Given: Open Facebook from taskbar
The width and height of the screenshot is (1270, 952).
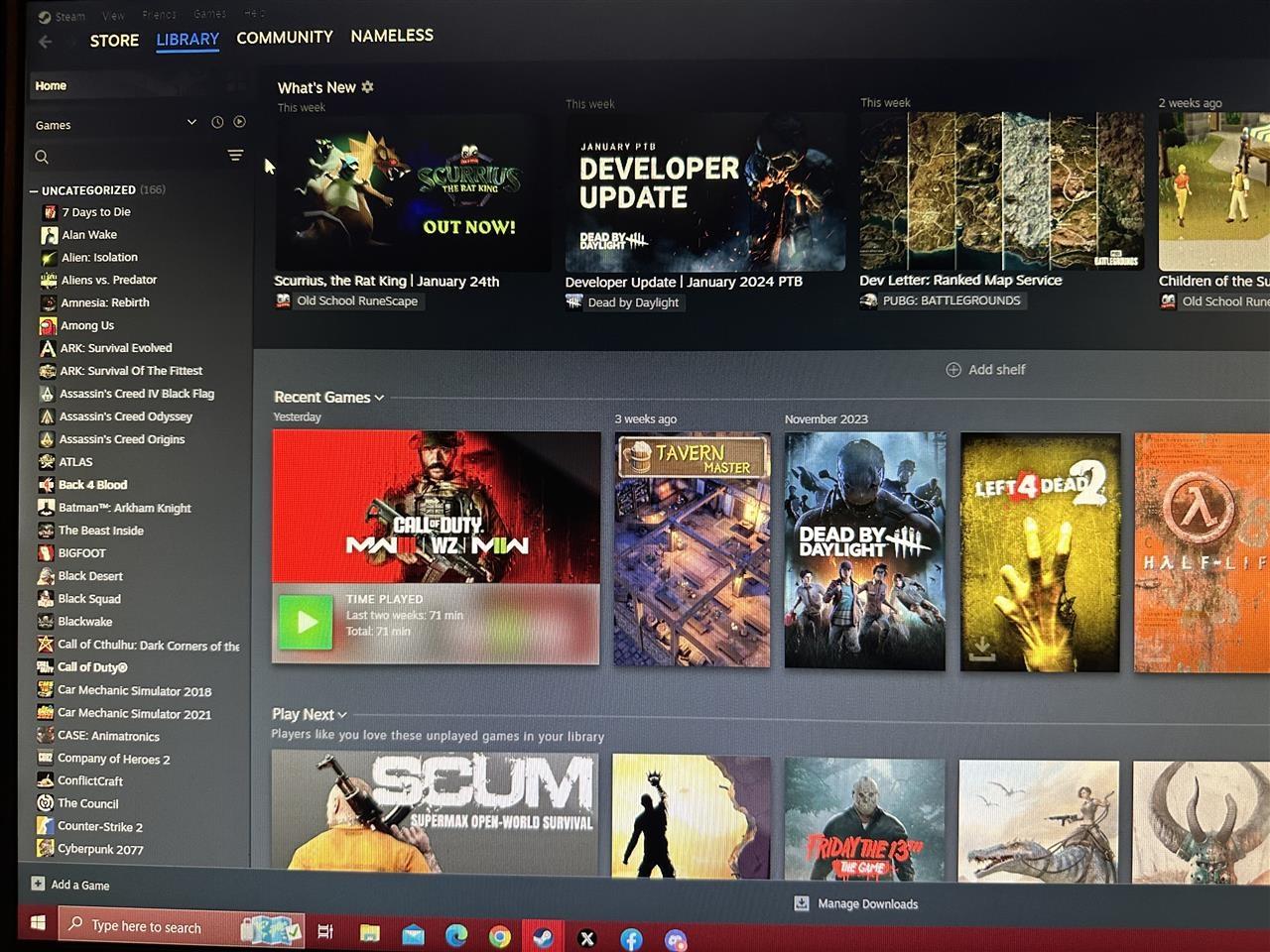Looking at the screenshot, I should pyautogui.click(x=631, y=939).
